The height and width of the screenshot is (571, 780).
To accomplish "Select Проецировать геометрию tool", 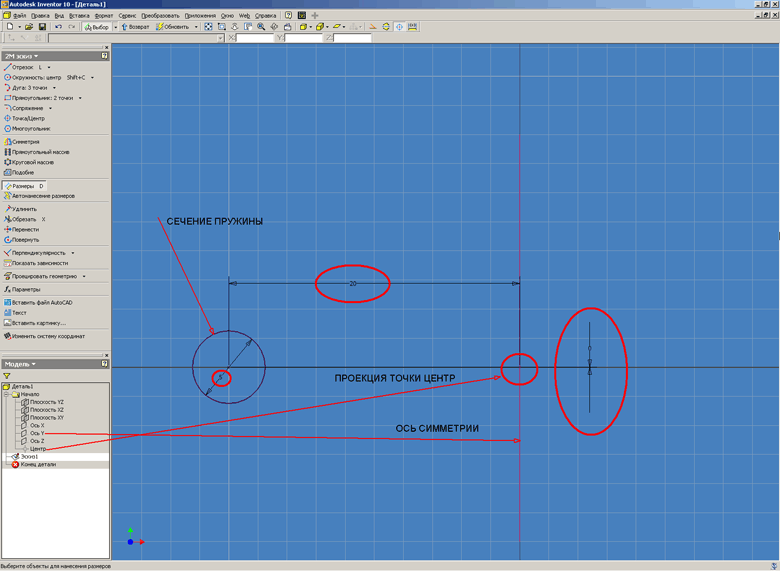I will click(x=40, y=276).
